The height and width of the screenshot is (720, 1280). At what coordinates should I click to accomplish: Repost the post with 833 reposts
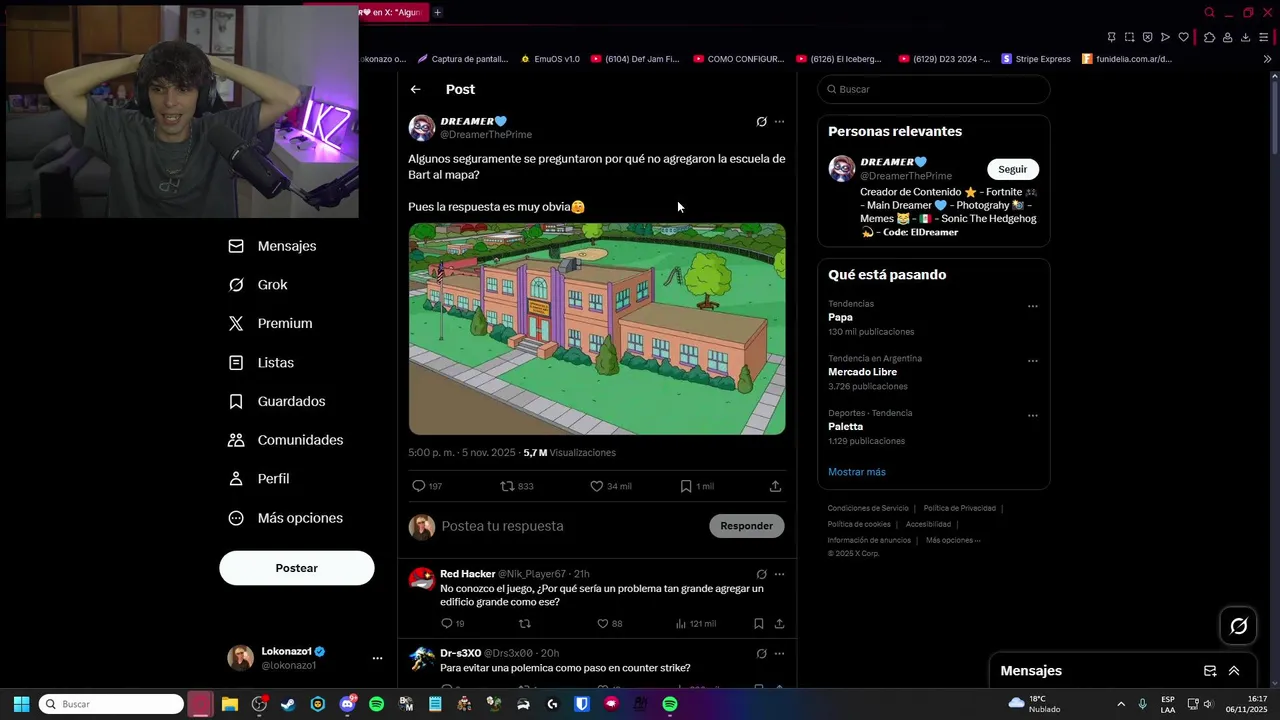[x=507, y=486]
